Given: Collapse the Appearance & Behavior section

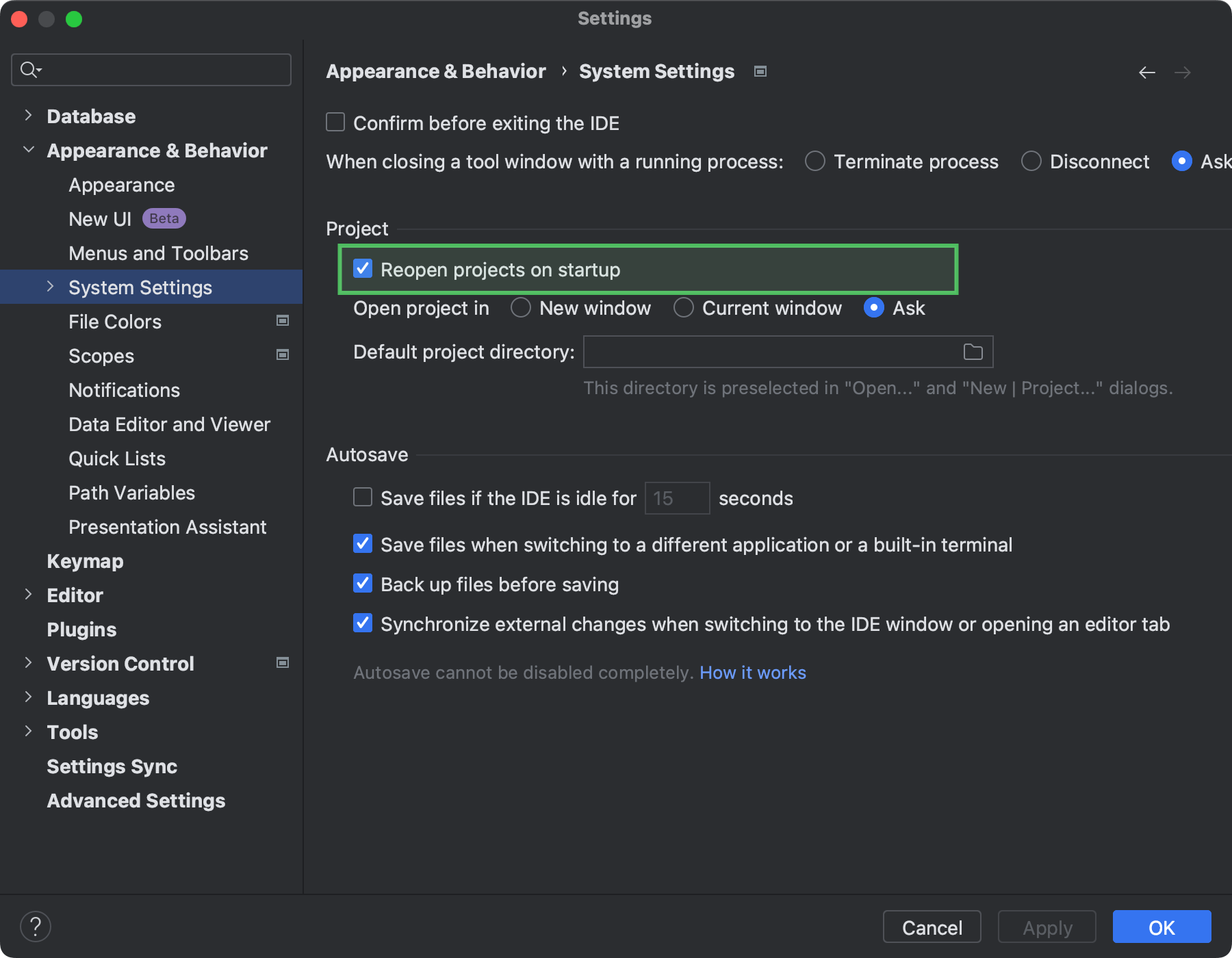Looking at the screenshot, I should tap(28, 149).
